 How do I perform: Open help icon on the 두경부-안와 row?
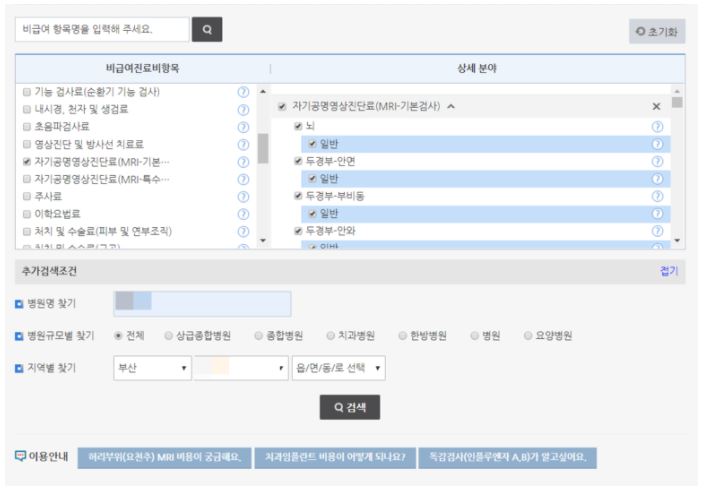[x=657, y=231]
